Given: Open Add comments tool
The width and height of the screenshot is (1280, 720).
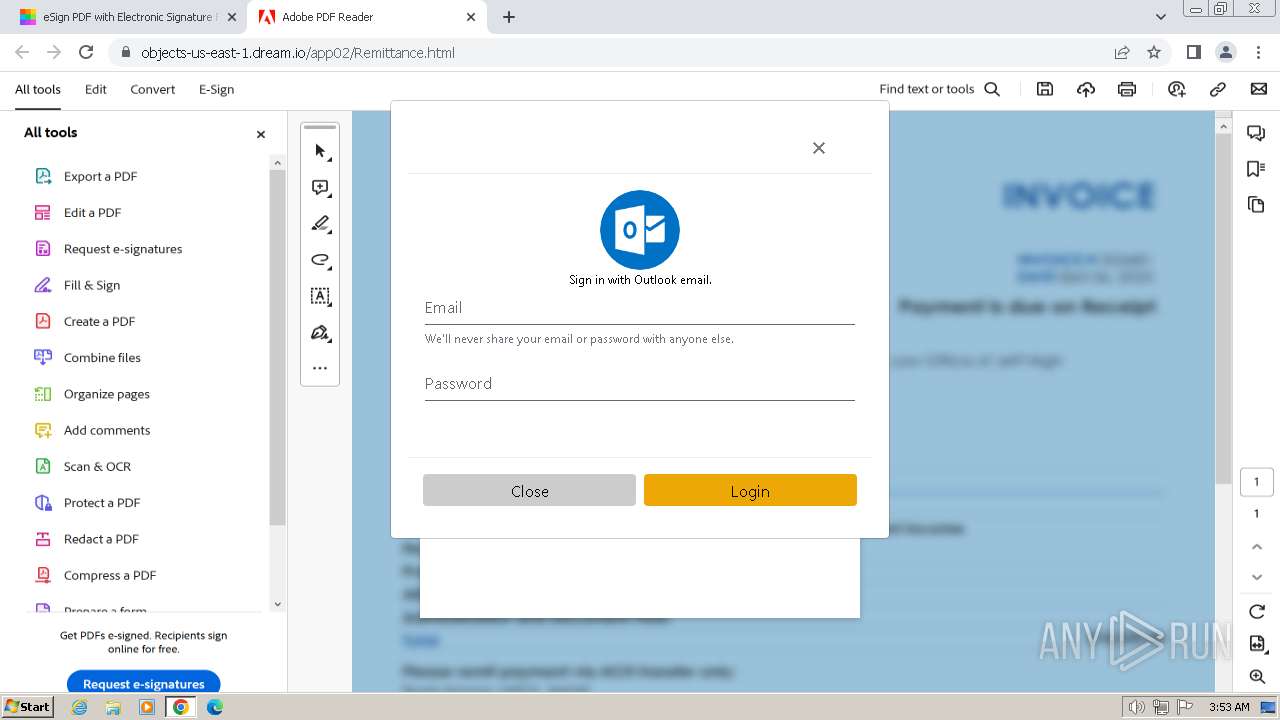Looking at the screenshot, I should pyautogui.click(x=107, y=430).
